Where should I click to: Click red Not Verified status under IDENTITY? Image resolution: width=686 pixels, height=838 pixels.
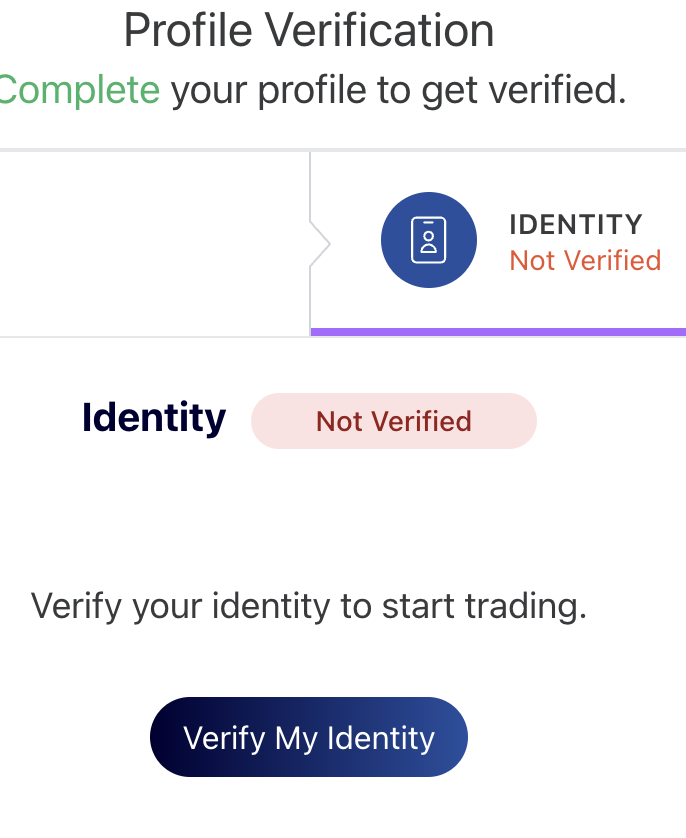click(585, 261)
